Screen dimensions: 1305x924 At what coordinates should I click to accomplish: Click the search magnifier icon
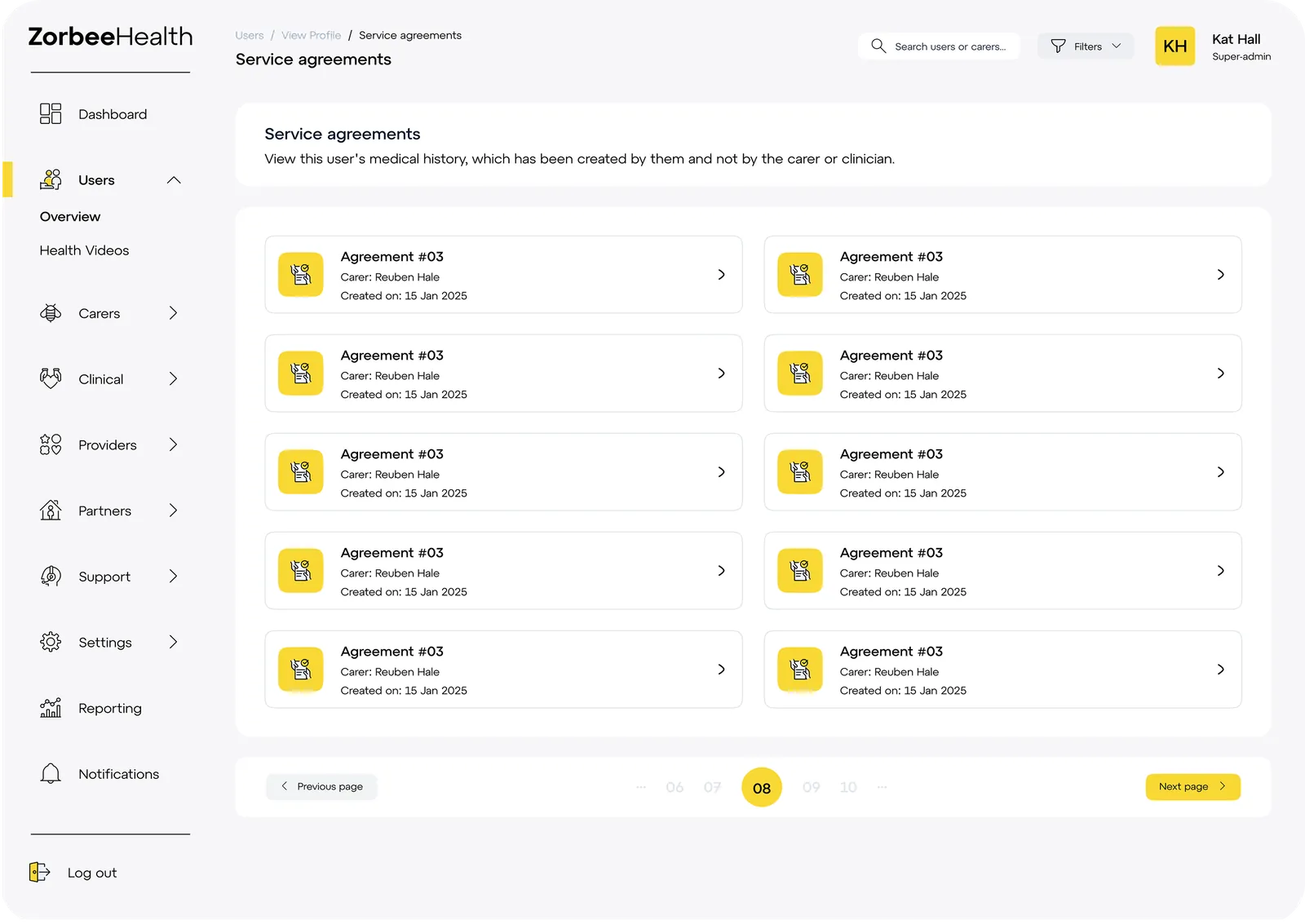[878, 46]
